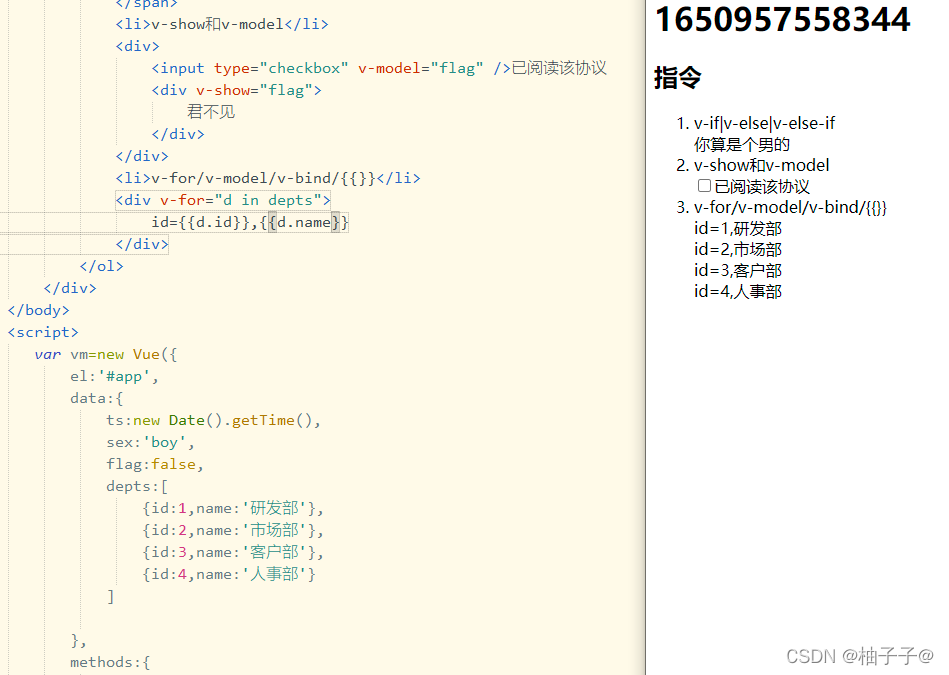This screenshot has height=675, width=949.
Task: Click the 指令 heading in preview
Action: pyautogui.click(x=677, y=78)
